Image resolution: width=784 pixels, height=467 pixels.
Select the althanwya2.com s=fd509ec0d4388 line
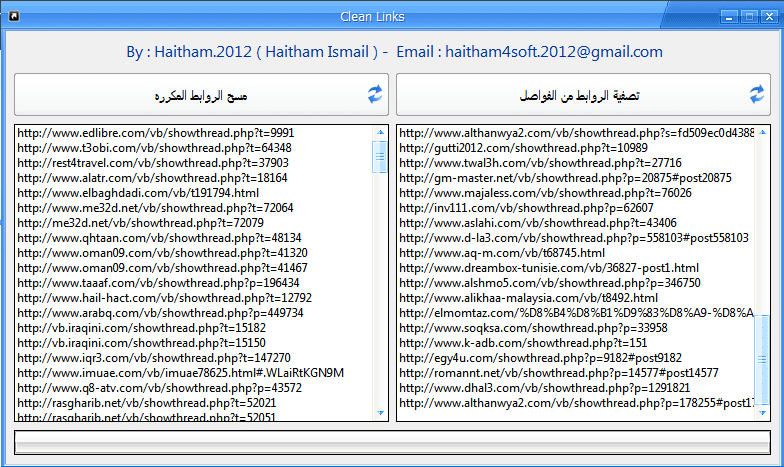tap(576, 133)
